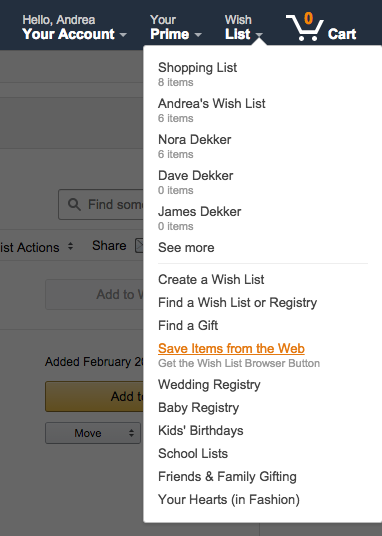Open Nora Dekker list
The height and width of the screenshot is (536, 382).
pos(194,146)
